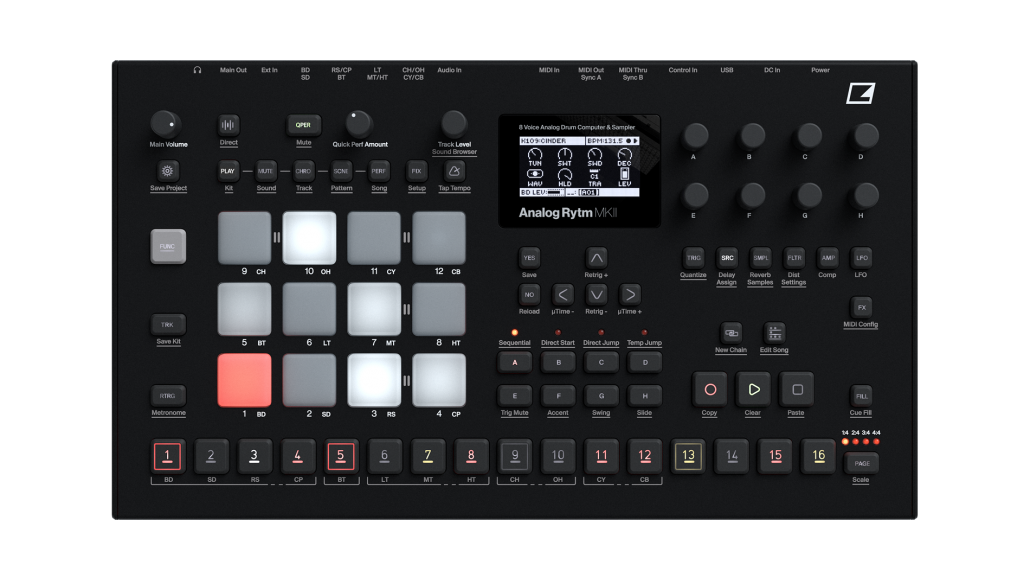Open FX key for MIDI Config
The width and height of the screenshot is (1030, 579).
click(x=860, y=307)
